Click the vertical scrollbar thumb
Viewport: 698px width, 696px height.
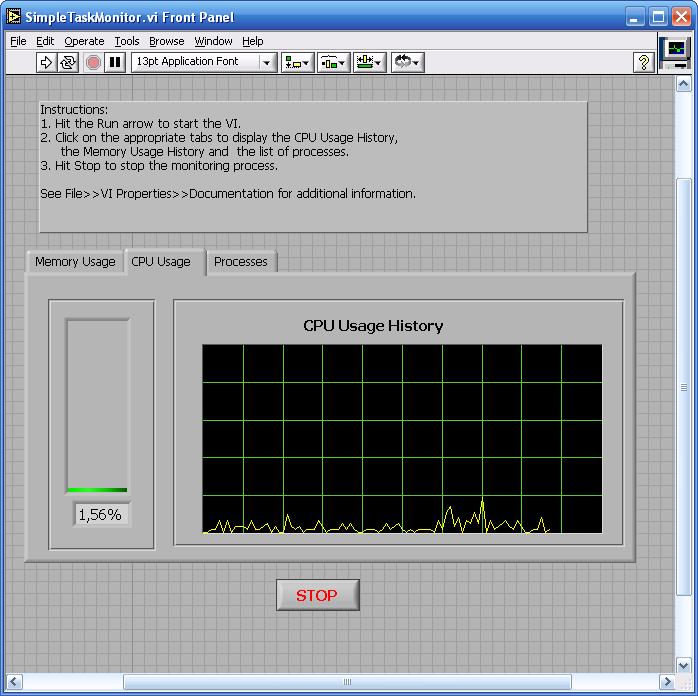(683, 387)
